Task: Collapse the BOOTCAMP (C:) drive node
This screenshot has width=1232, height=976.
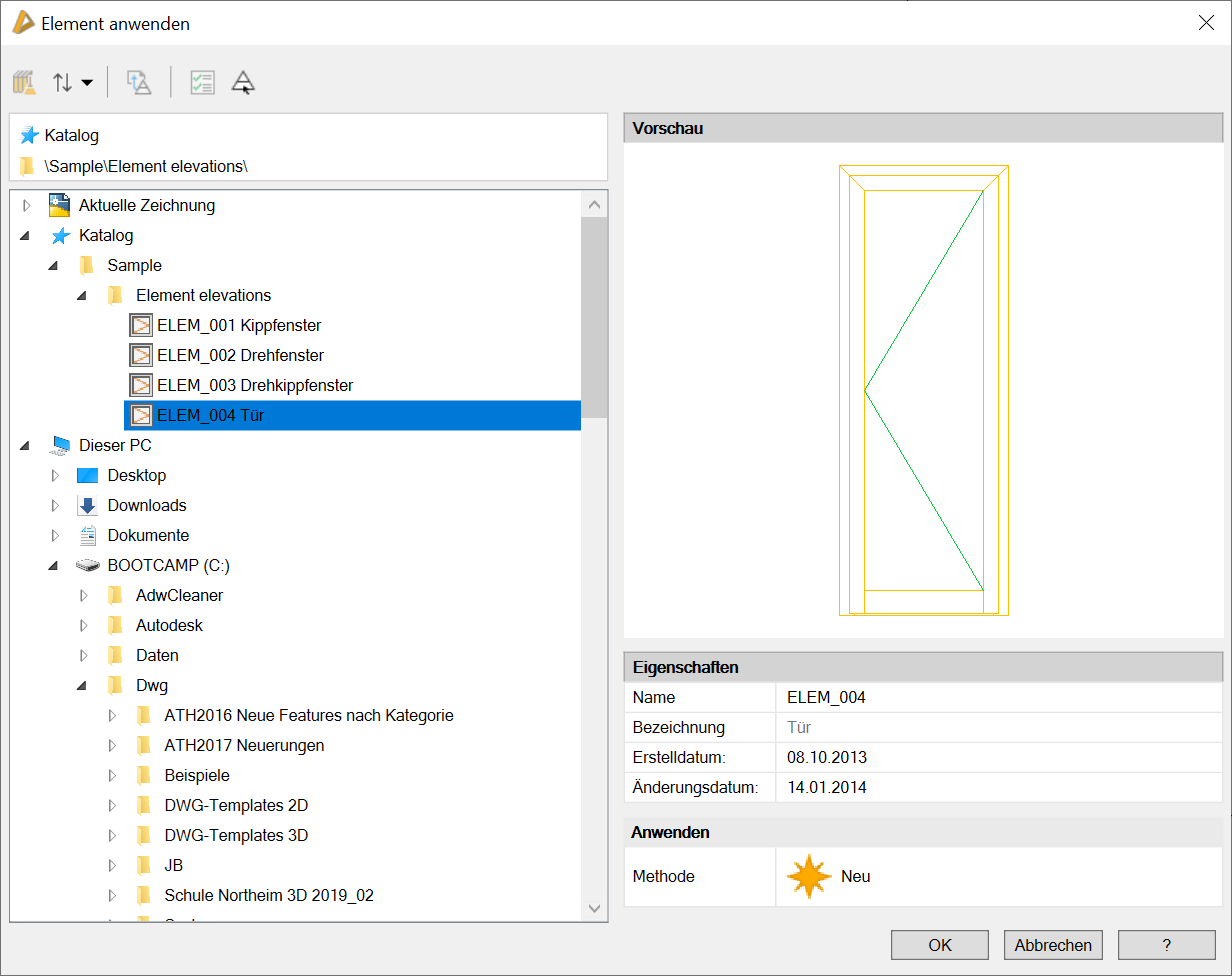Action: click(55, 566)
